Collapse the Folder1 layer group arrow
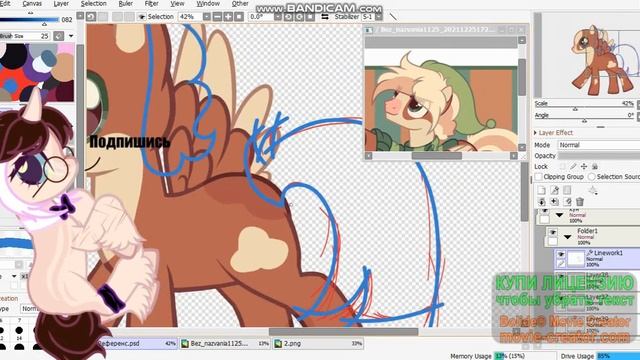Image resolution: width=640 pixels, height=360 pixels. 567,237
